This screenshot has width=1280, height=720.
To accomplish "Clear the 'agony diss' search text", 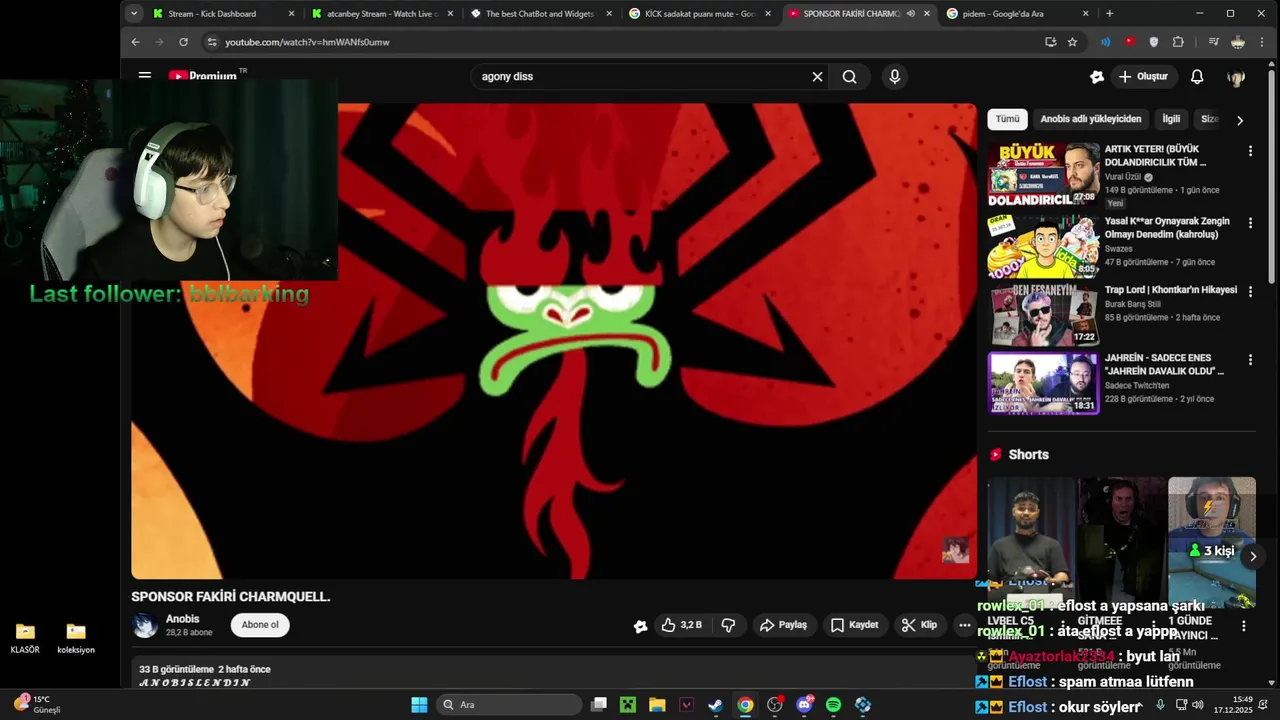I will 817,76.
